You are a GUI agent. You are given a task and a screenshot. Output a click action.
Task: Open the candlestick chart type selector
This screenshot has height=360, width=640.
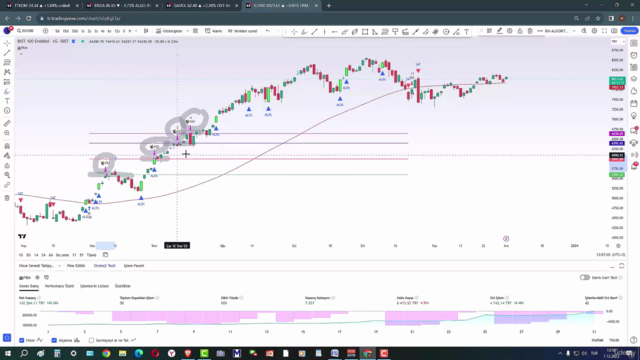point(146,31)
